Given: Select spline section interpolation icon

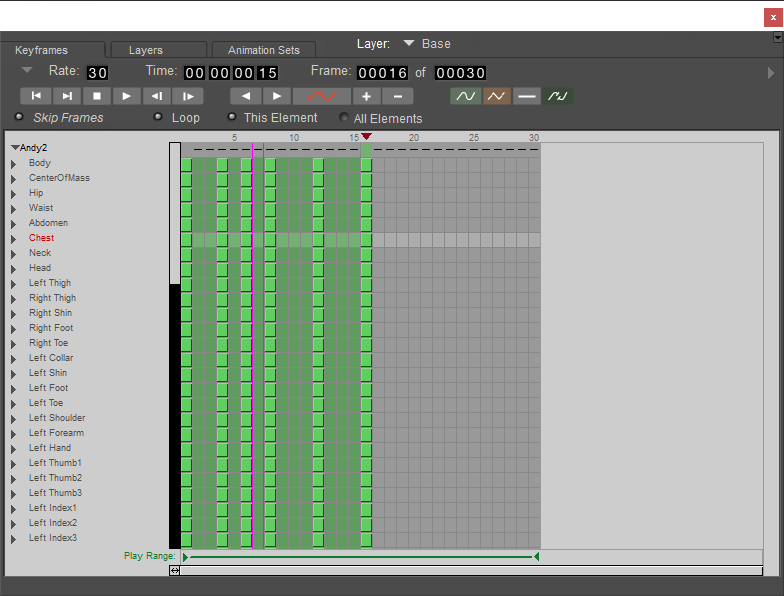Looking at the screenshot, I should pyautogui.click(x=466, y=96).
